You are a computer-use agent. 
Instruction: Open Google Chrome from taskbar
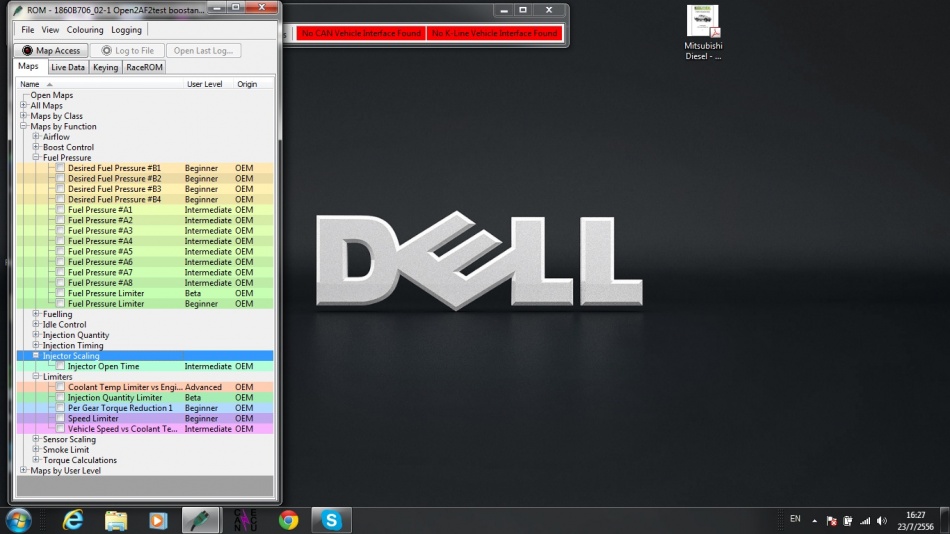click(x=288, y=521)
